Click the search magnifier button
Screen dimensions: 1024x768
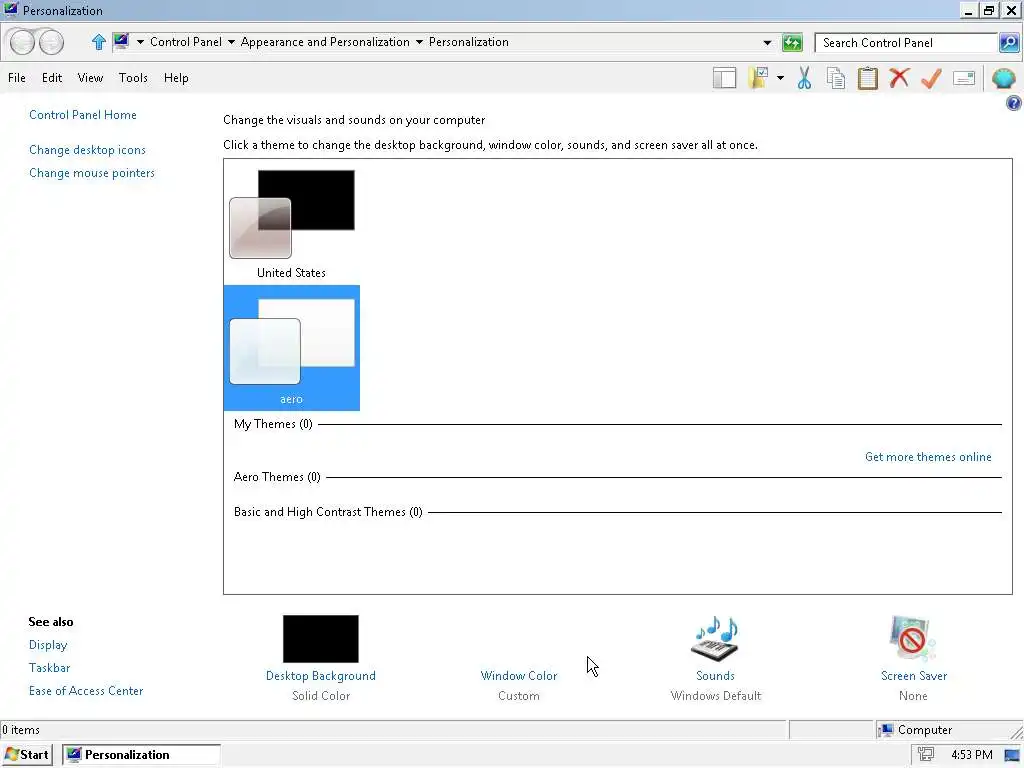click(1008, 43)
